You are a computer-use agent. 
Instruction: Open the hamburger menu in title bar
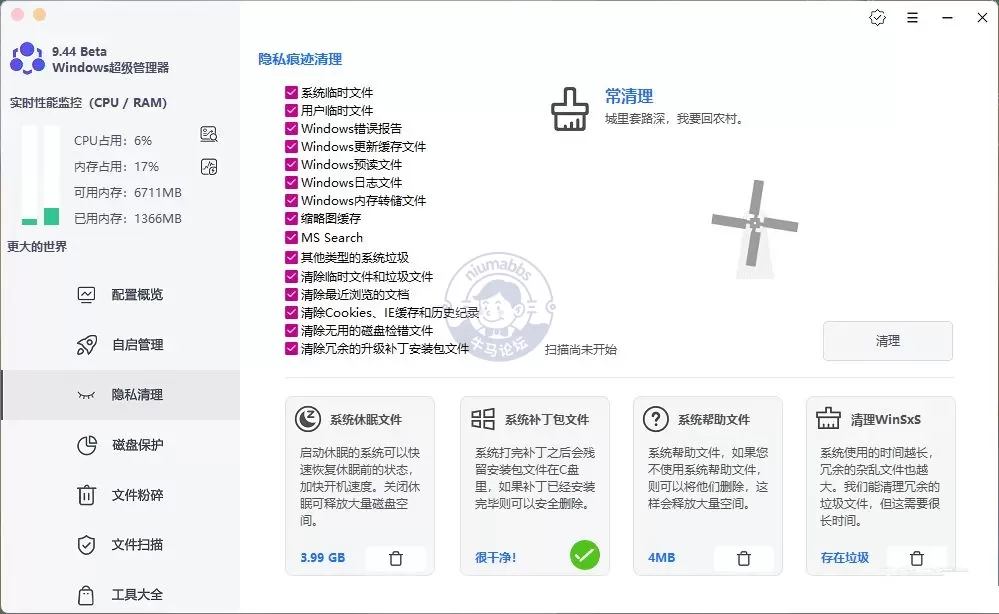coord(912,18)
